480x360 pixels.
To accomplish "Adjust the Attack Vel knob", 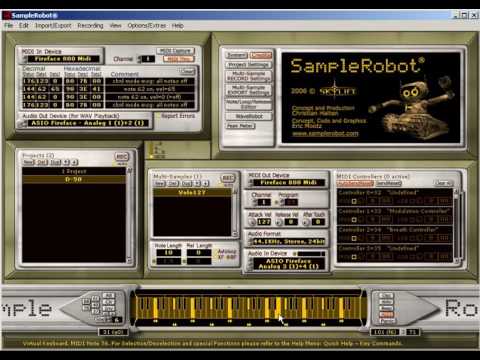I will tap(252, 222).
